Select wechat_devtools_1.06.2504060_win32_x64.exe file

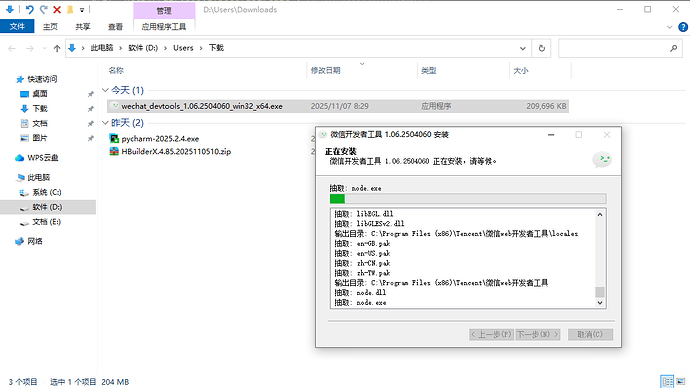pos(338,106)
